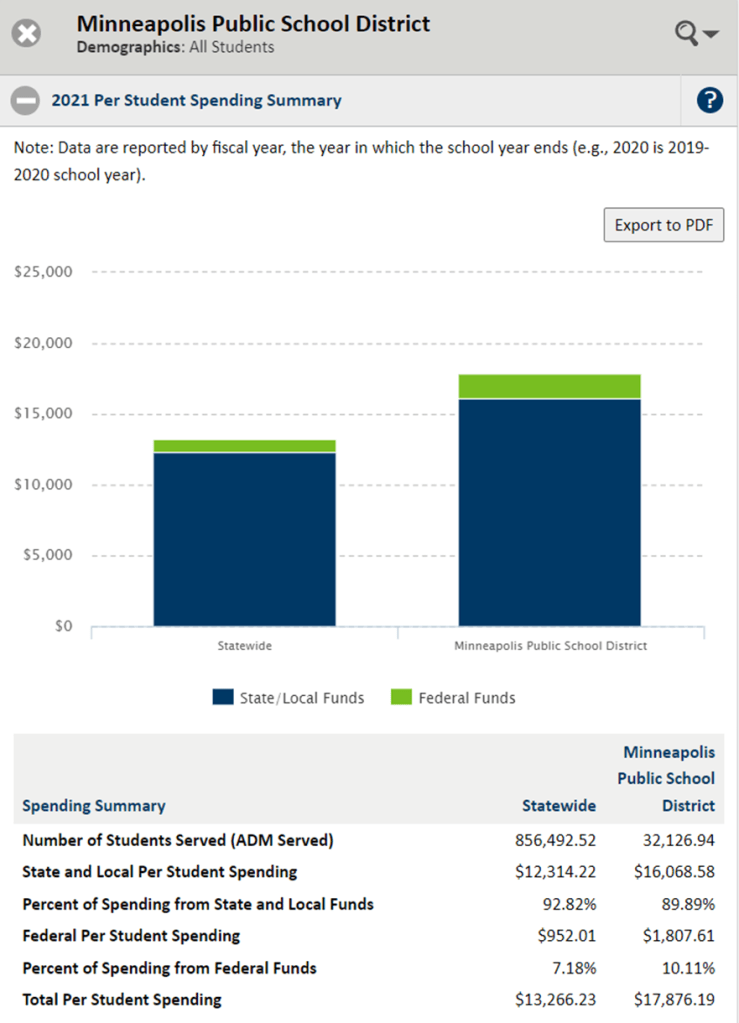Screen dimensions: 739x1023
Task: Click the Statewide blue state/local bar
Action: pos(244,540)
